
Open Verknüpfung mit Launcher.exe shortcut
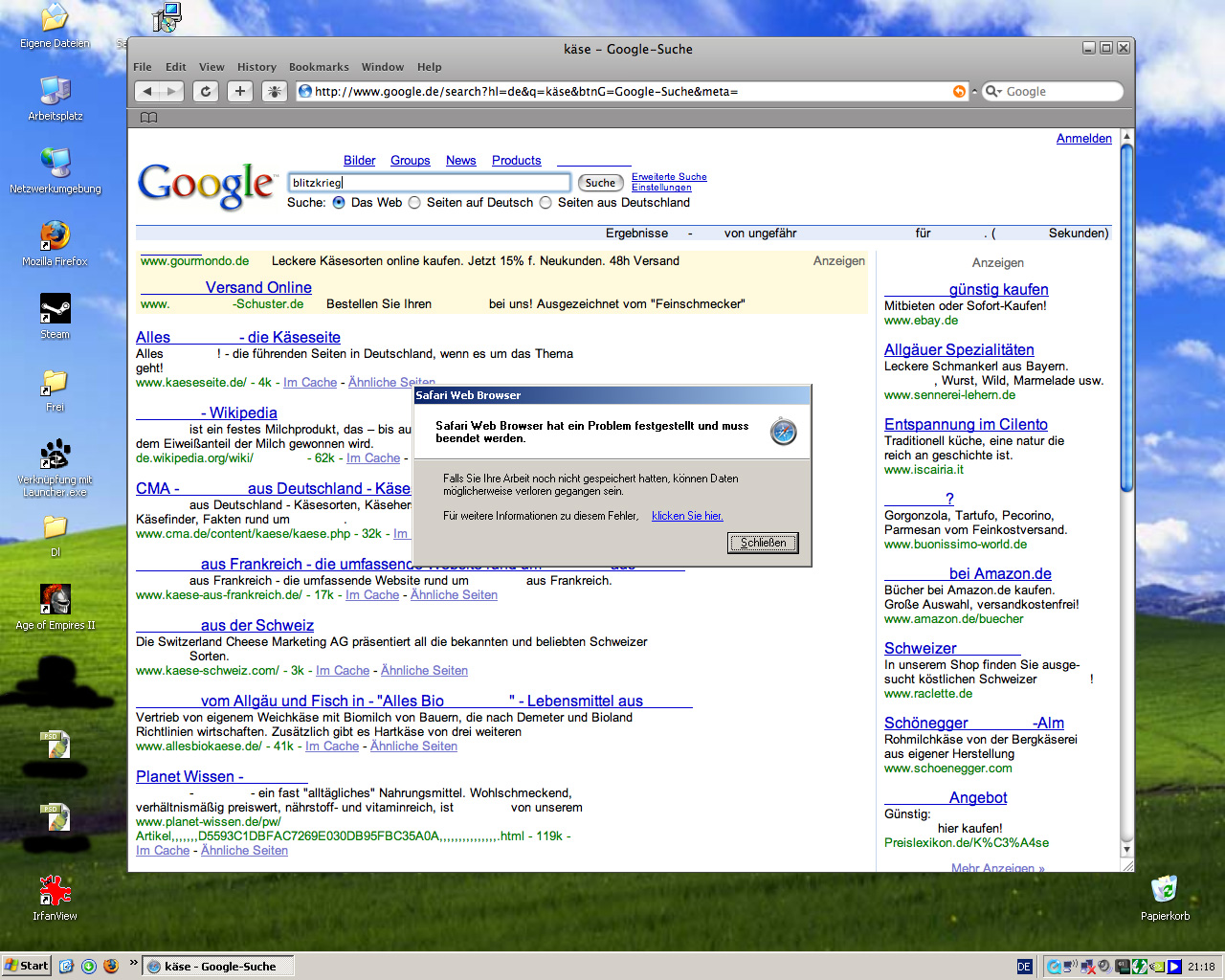tap(55, 468)
